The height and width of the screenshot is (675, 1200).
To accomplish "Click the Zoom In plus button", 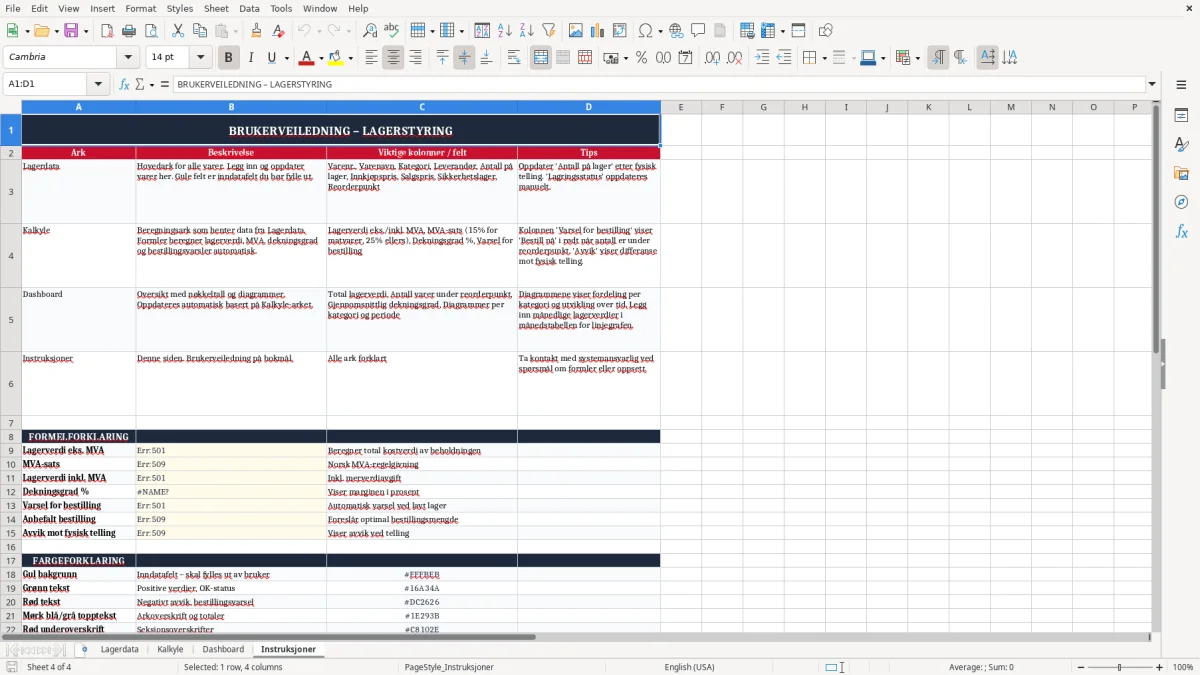I will tap(1160, 667).
